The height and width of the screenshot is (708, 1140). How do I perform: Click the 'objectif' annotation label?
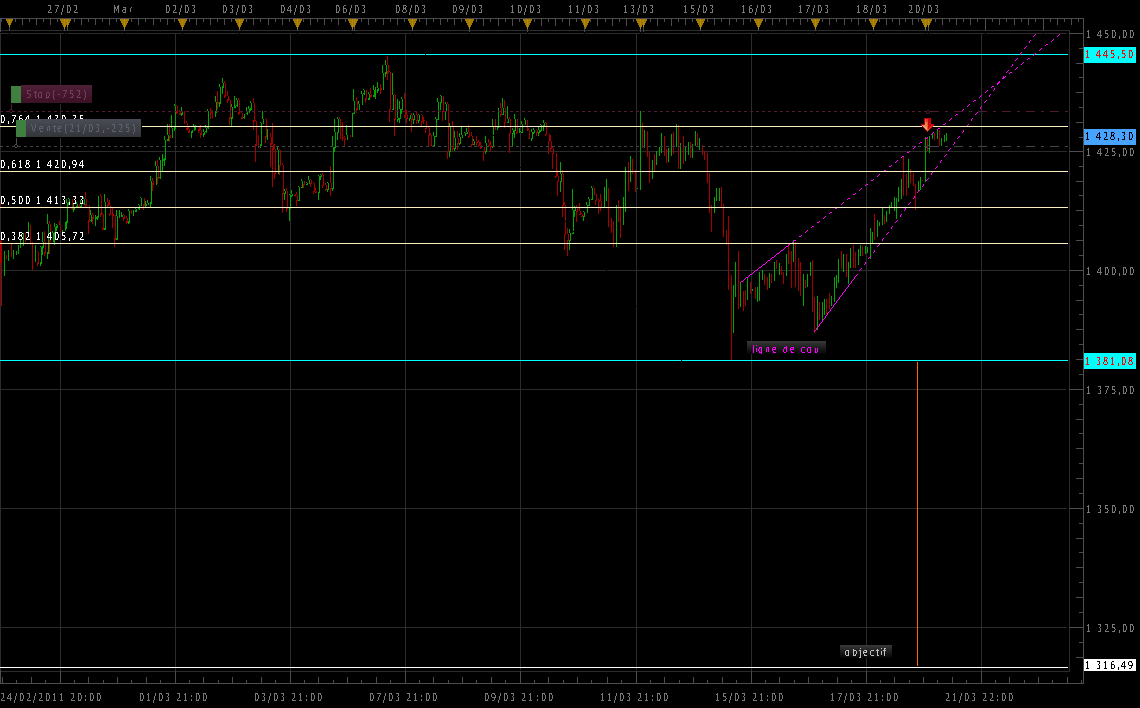[x=865, y=652]
